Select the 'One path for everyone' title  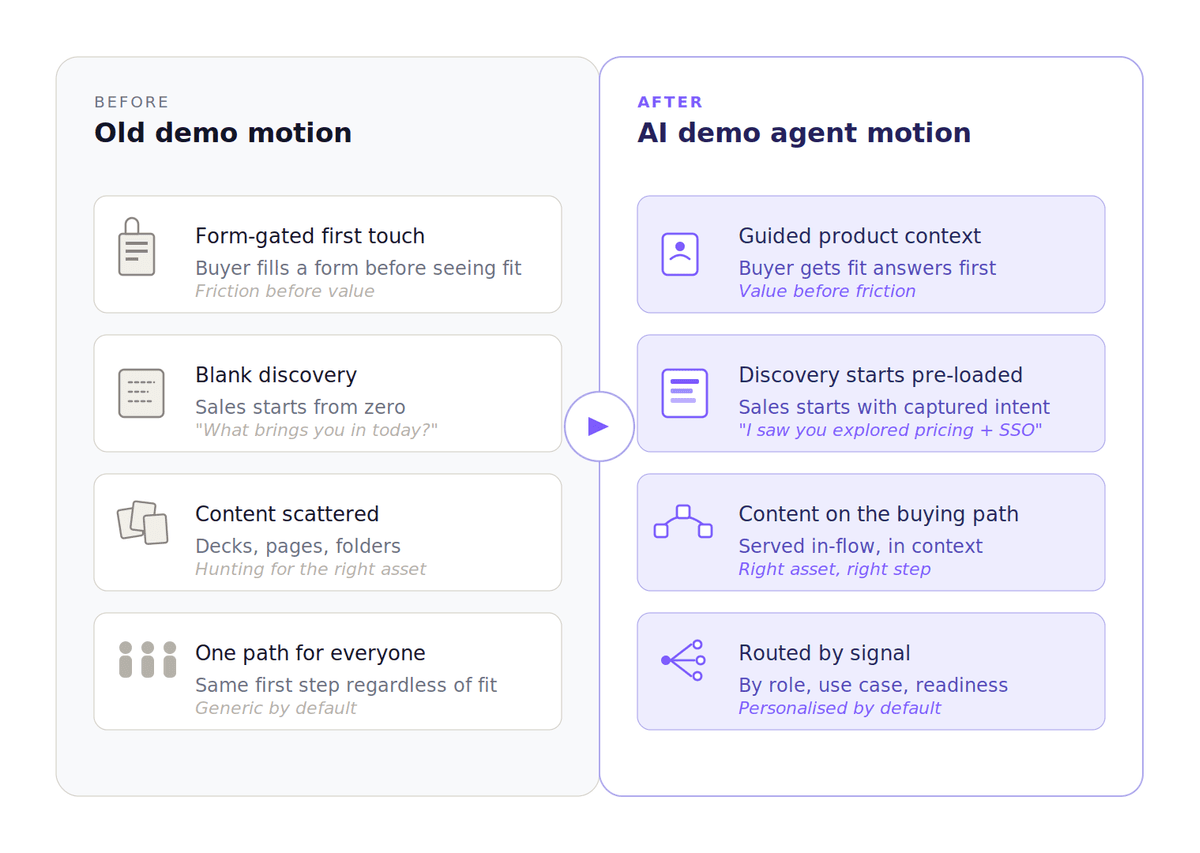310,653
